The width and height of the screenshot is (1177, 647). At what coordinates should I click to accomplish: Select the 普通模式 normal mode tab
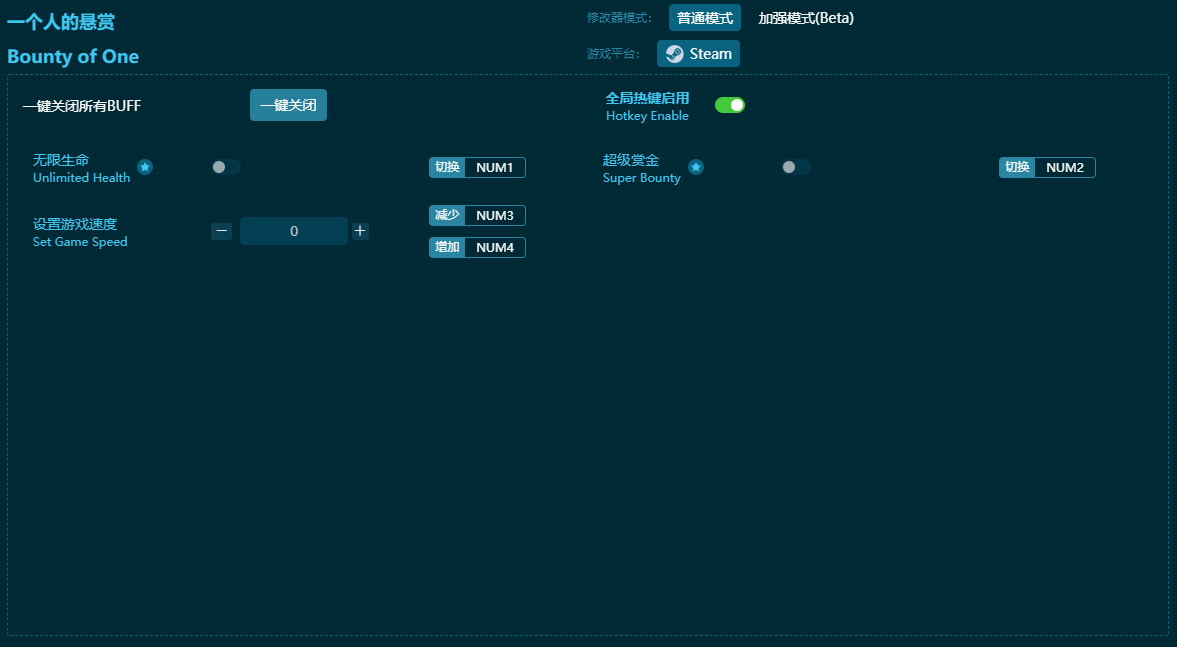pos(704,18)
